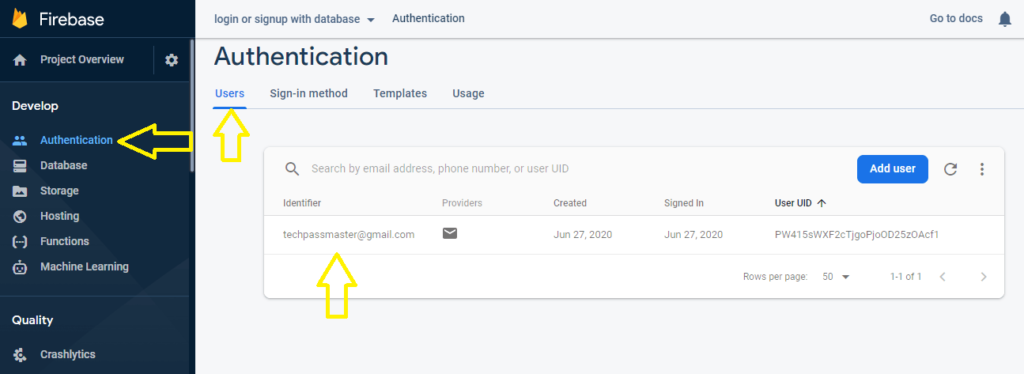1024x374 pixels.
Task: Open the Usage tab
Action: click(x=468, y=93)
